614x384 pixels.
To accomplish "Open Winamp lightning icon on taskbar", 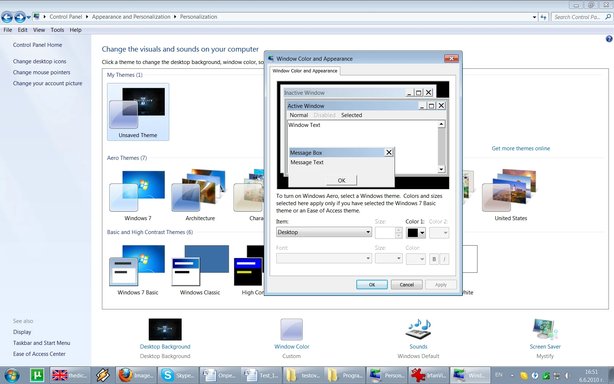I will [x=103, y=375].
